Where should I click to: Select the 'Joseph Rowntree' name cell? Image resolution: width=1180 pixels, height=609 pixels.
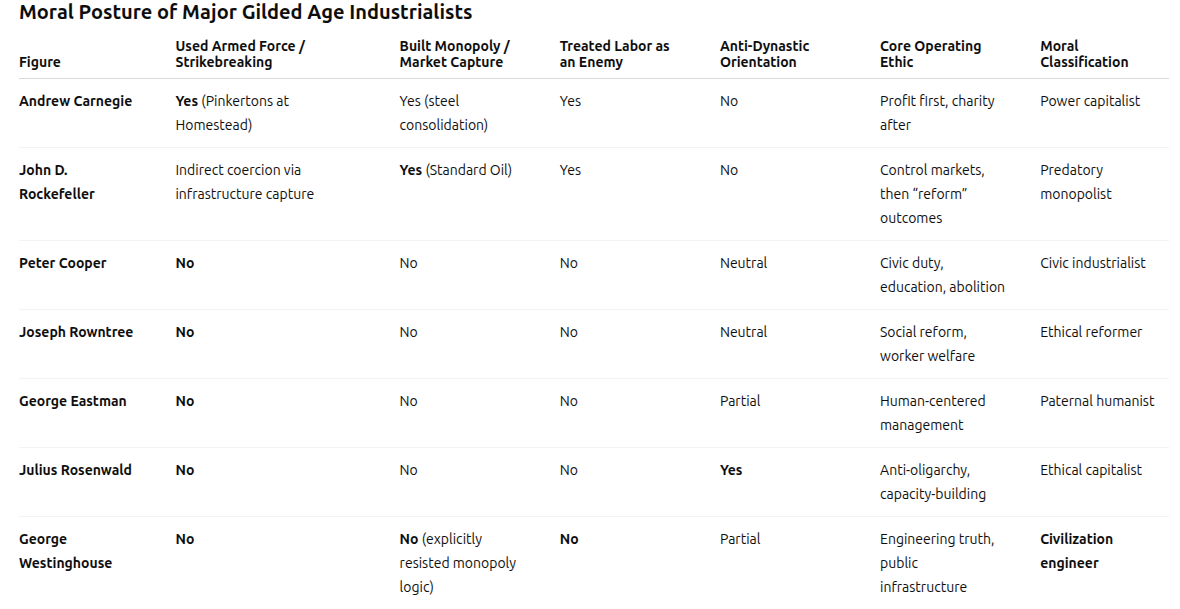coord(76,332)
